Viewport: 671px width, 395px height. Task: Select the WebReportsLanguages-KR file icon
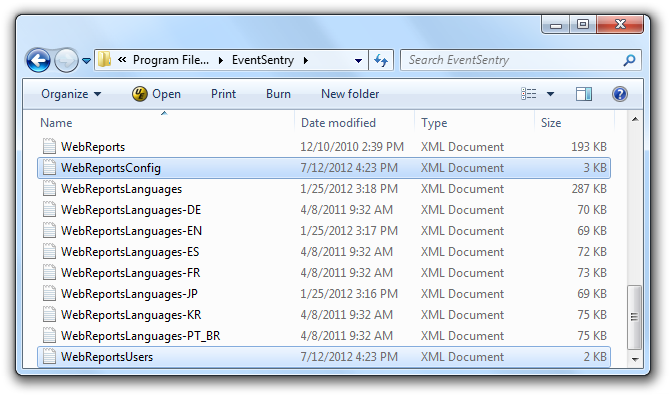pyautogui.click(x=49, y=314)
